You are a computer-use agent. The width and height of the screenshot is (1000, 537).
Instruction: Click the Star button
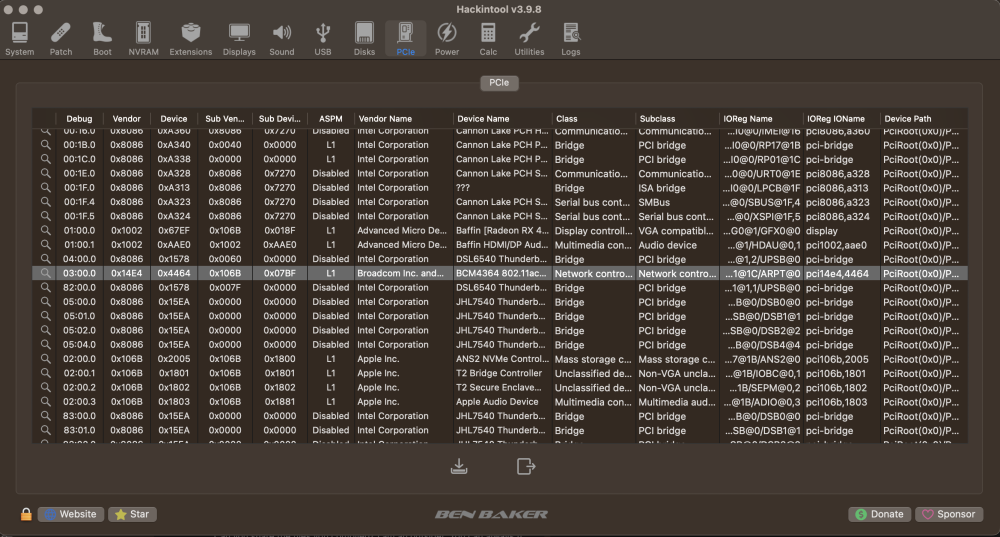[x=132, y=514]
